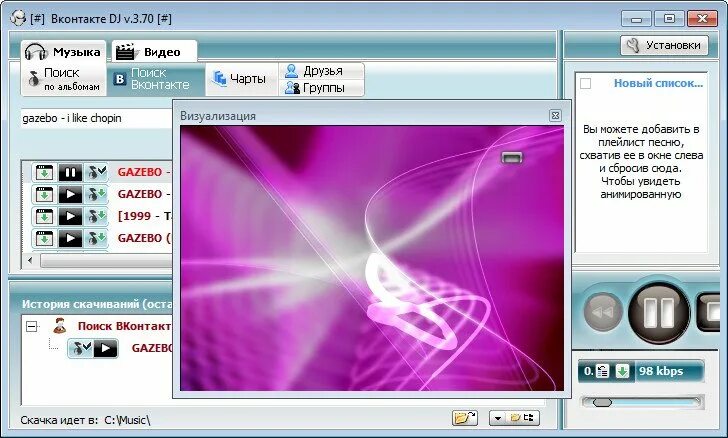The height and width of the screenshot is (438, 728).
Task: Select Поиск по альбомам
Action: (64, 79)
